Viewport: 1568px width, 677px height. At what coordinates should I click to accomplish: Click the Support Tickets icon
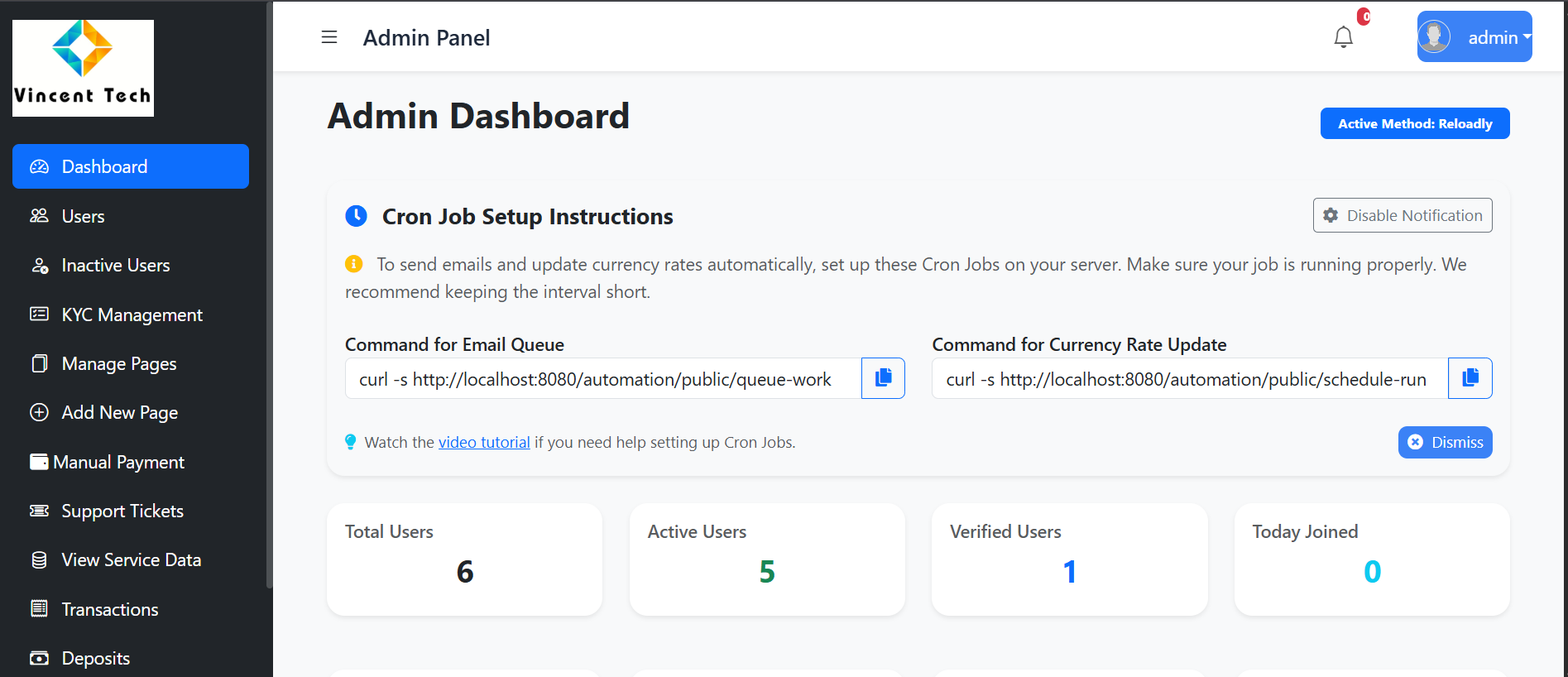(x=39, y=511)
